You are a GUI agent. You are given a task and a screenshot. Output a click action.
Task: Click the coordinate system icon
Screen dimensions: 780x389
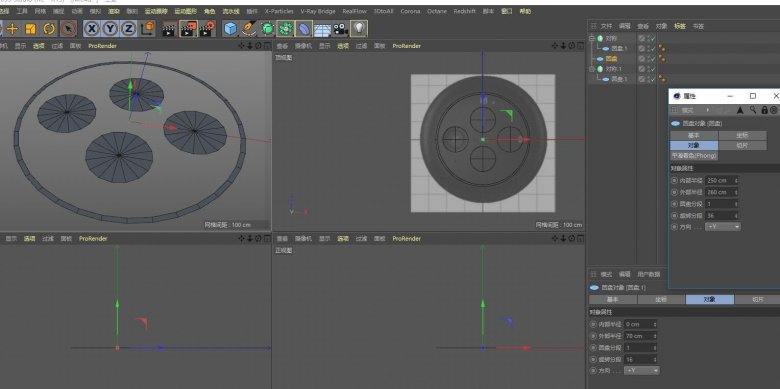click(147, 29)
